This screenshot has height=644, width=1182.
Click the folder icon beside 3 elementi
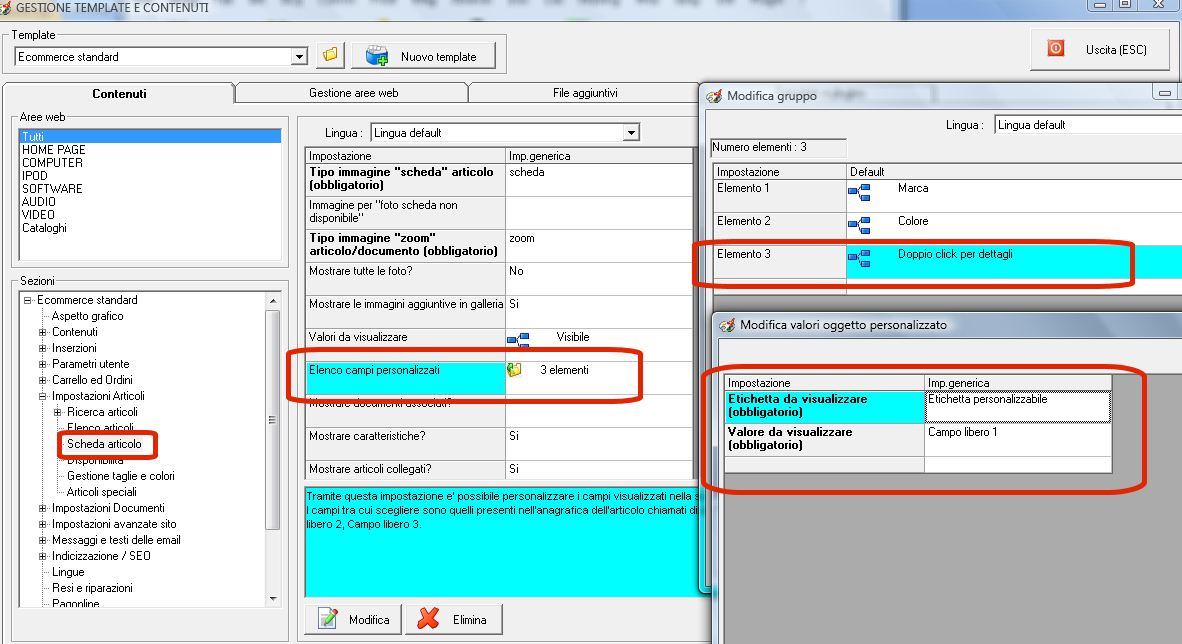[514, 370]
